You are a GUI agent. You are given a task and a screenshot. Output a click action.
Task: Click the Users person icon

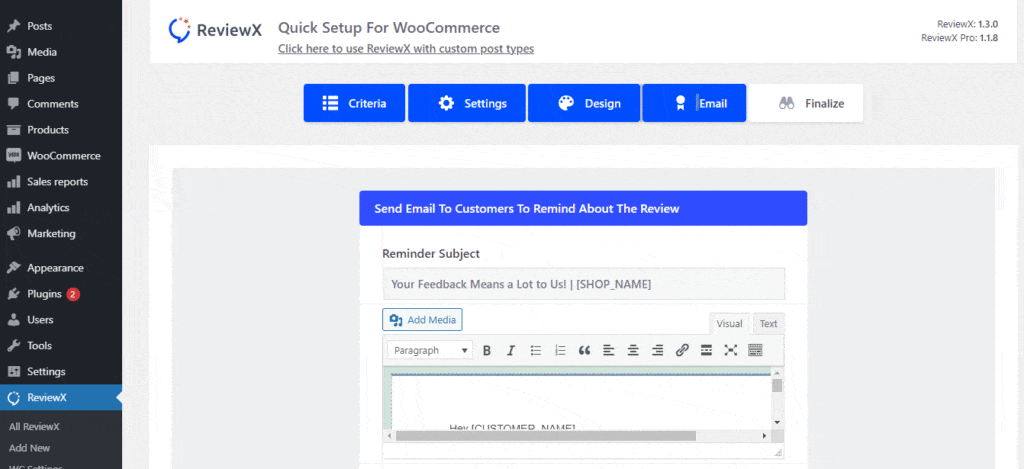tap(13, 320)
